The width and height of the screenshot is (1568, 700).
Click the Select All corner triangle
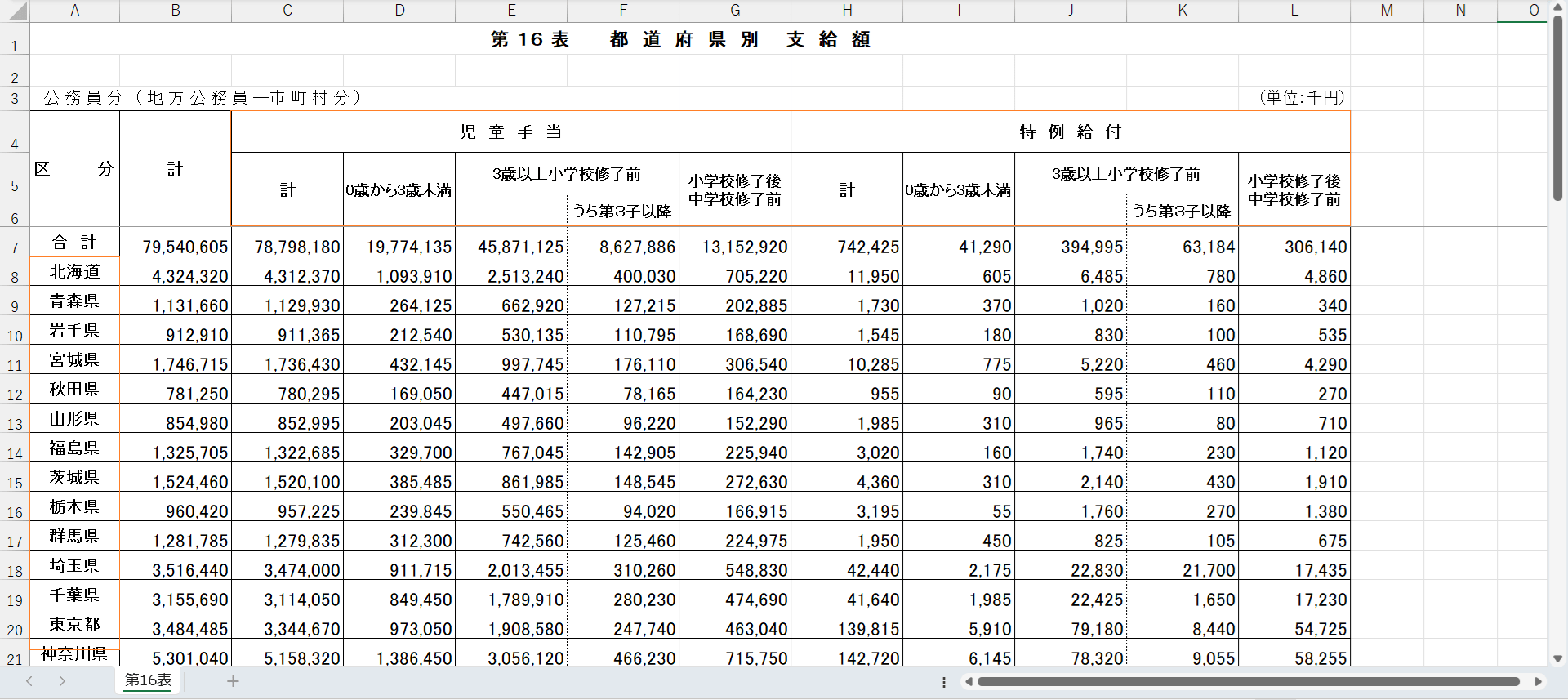click(16, 11)
